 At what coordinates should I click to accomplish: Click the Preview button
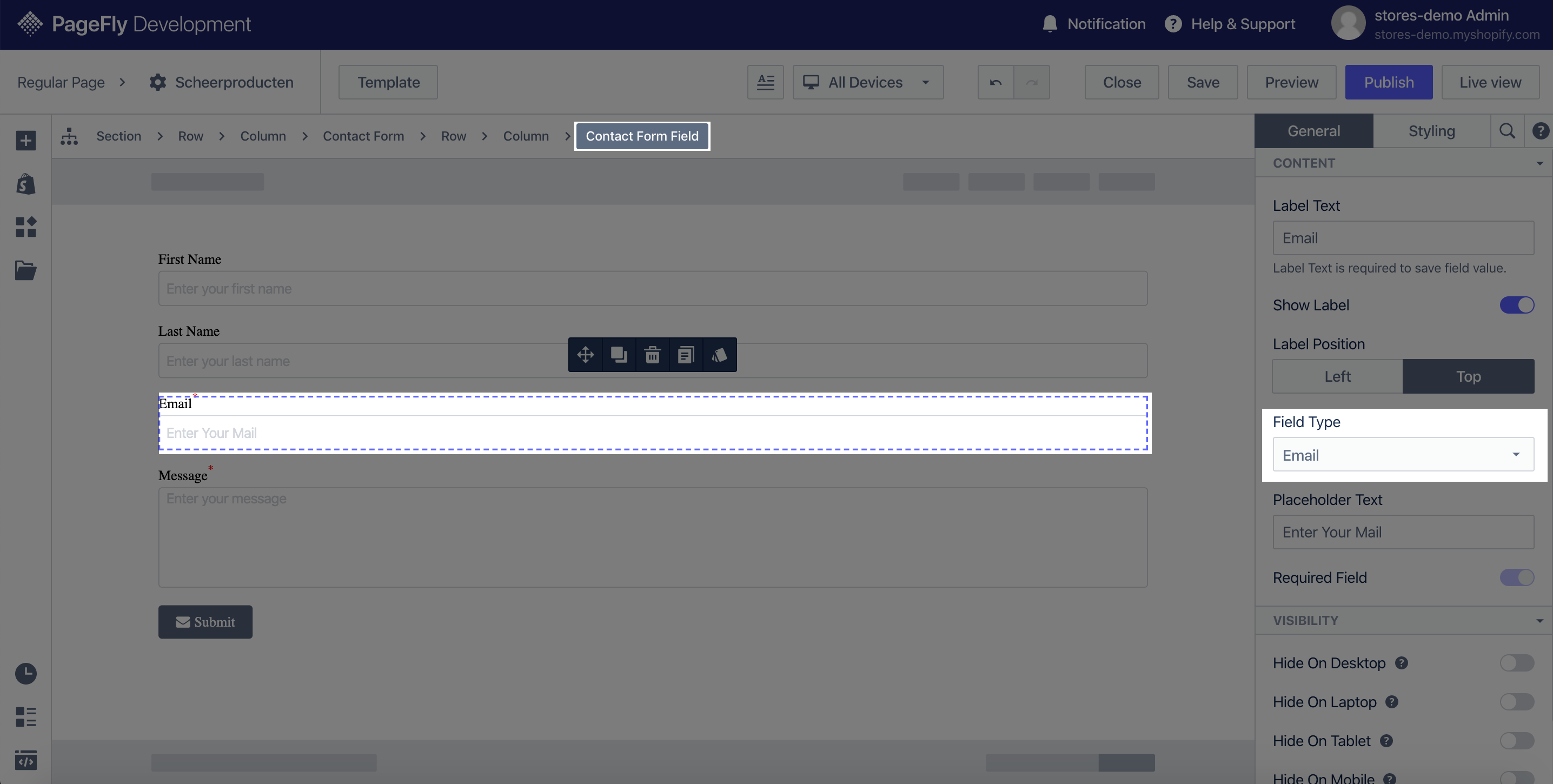[x=1291, y=82]
